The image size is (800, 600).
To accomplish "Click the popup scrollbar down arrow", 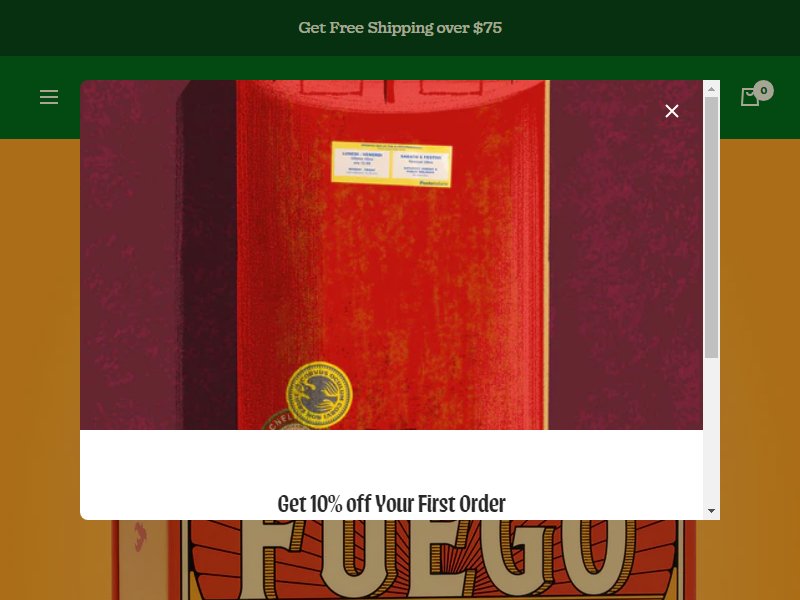I will (711, 511).
